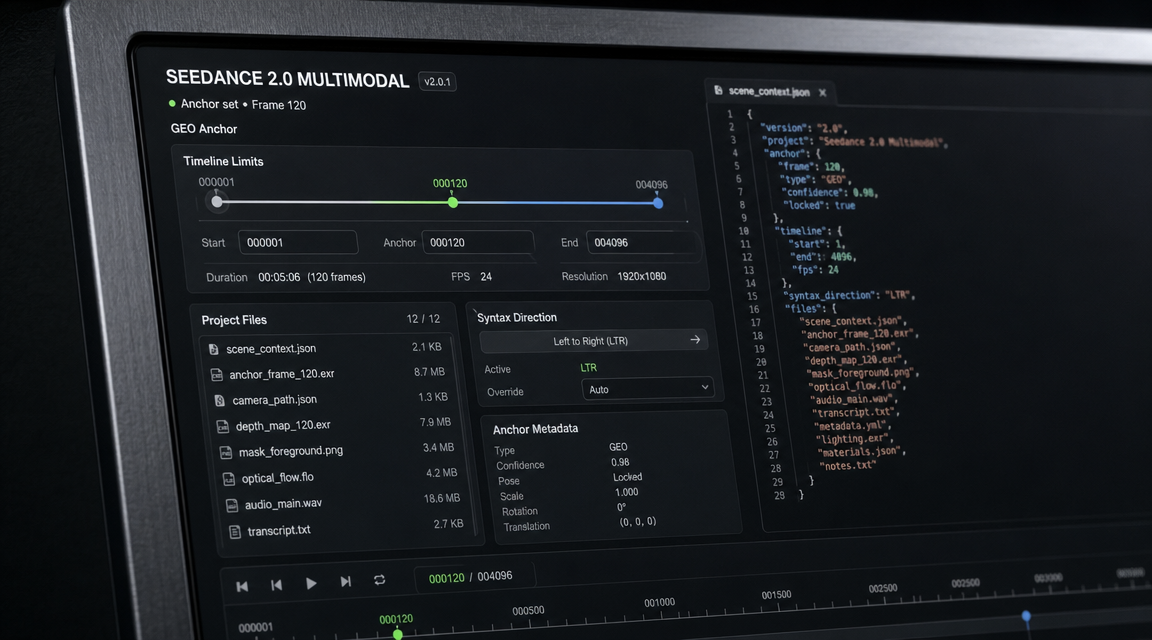Focus the End frame input field
This screenshot has height=640, width=1152.
641,242
